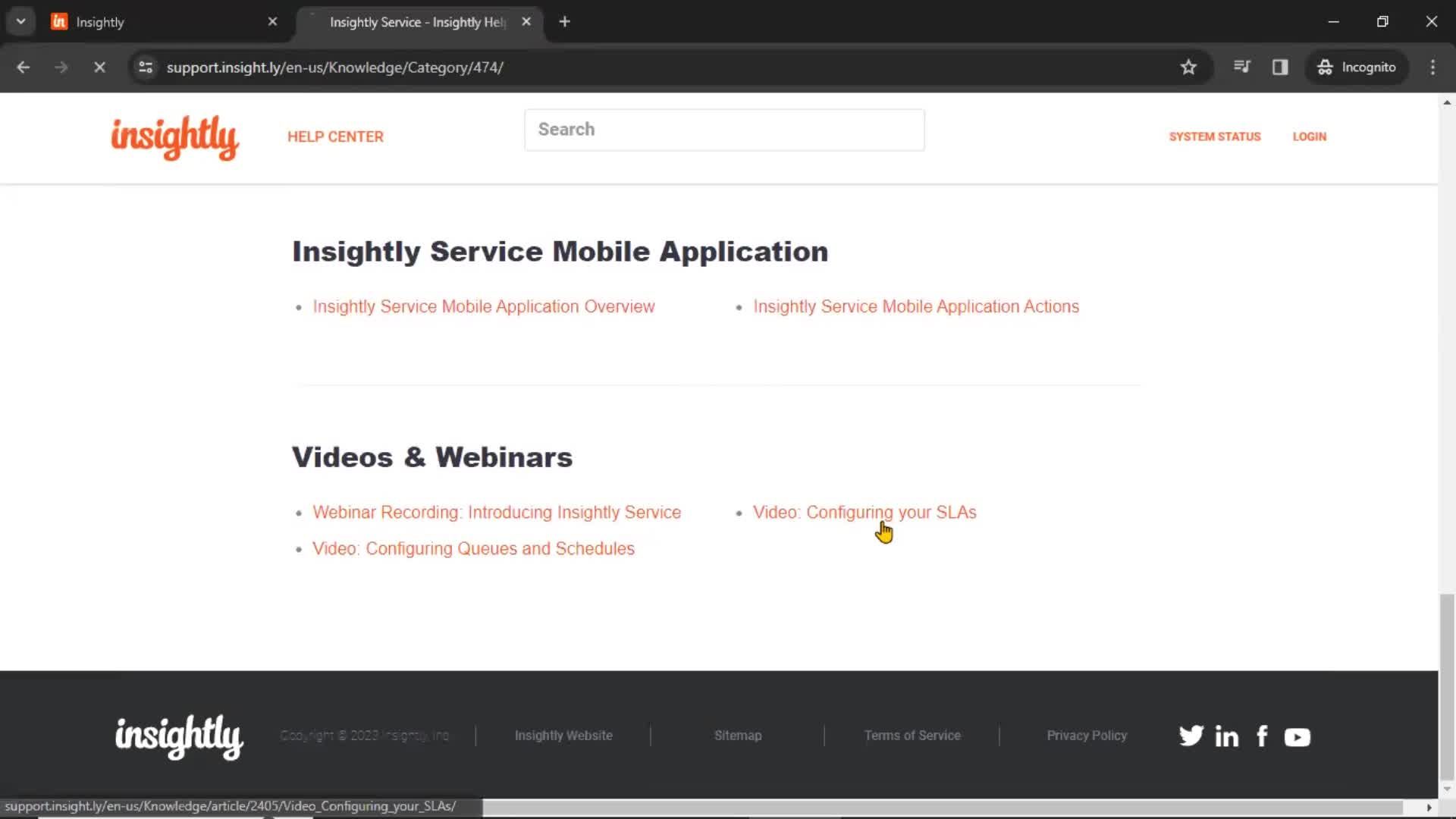Click SYSTEM STATUS link
This screenshot has width=1456, height=819.
click(1215, 137)
